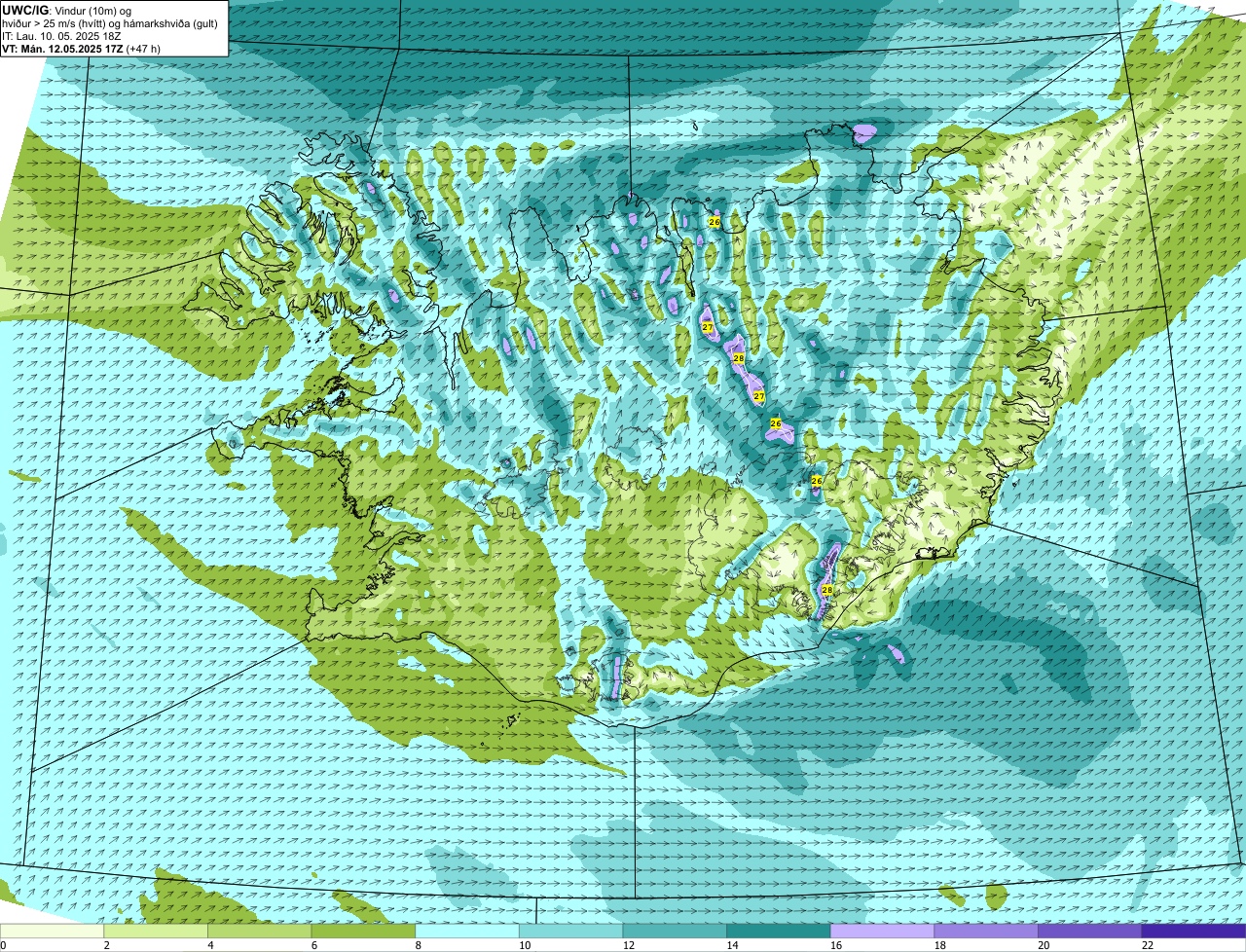This screenshot has width=1246, height=952.
Task: Click the scale label "6" on color bar
Action: pos(313,945)
